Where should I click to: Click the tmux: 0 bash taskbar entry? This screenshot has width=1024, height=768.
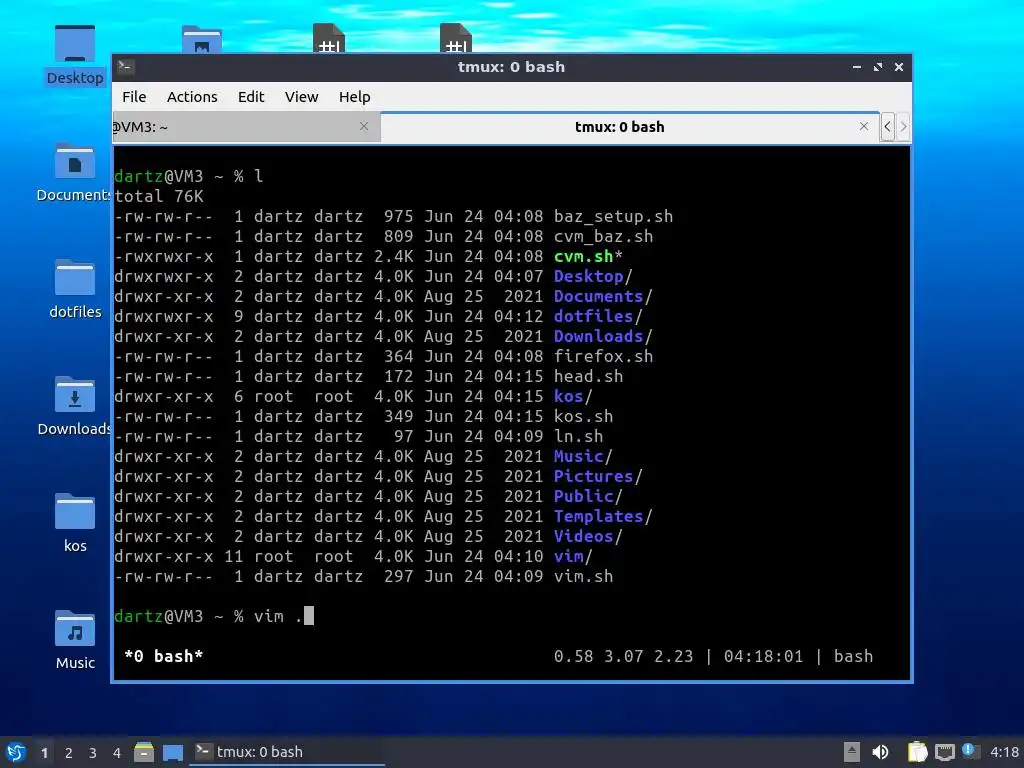287,752
